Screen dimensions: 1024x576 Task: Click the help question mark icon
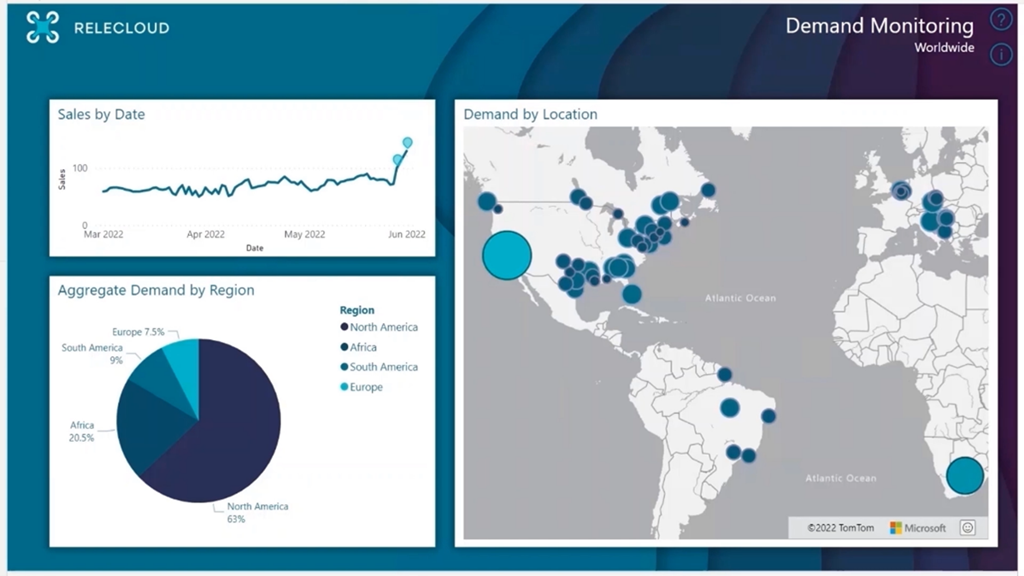[1000, 20]
